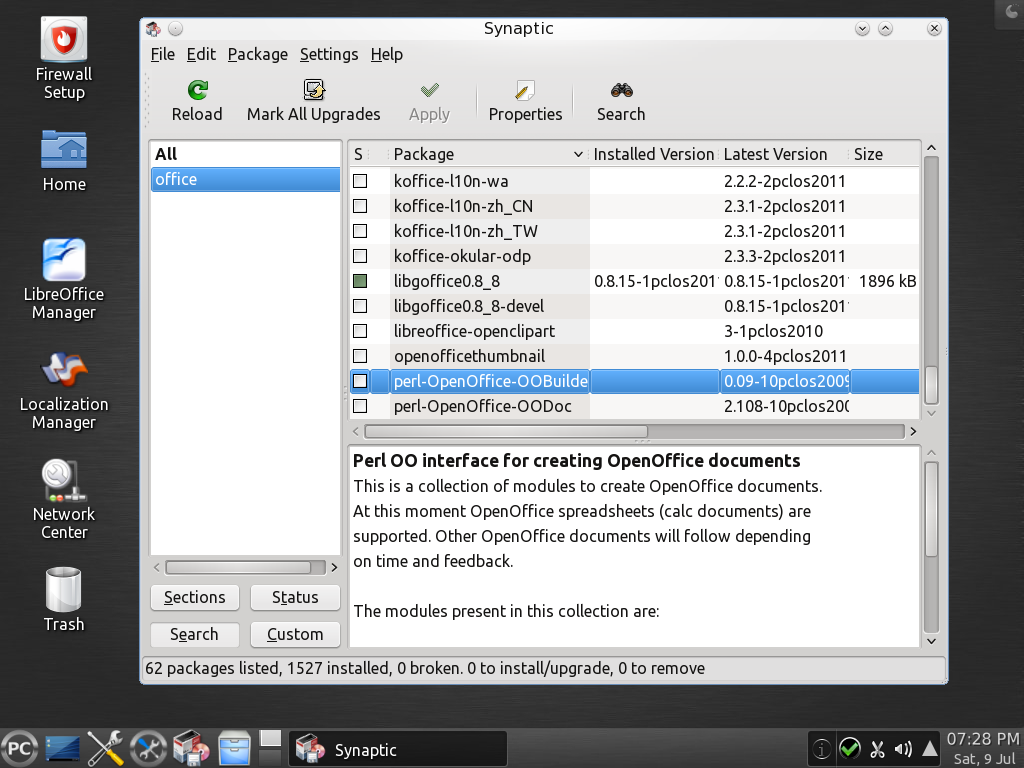
Task: Click the green checkmark update tray icon
Action: tap(849, 748)
